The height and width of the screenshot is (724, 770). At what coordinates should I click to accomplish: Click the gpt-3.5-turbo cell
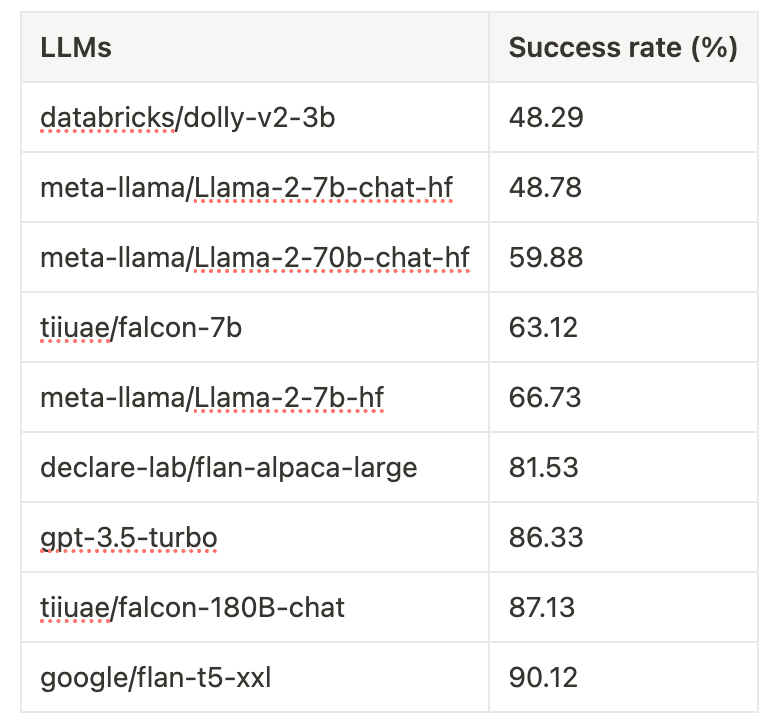click(128, 538)
